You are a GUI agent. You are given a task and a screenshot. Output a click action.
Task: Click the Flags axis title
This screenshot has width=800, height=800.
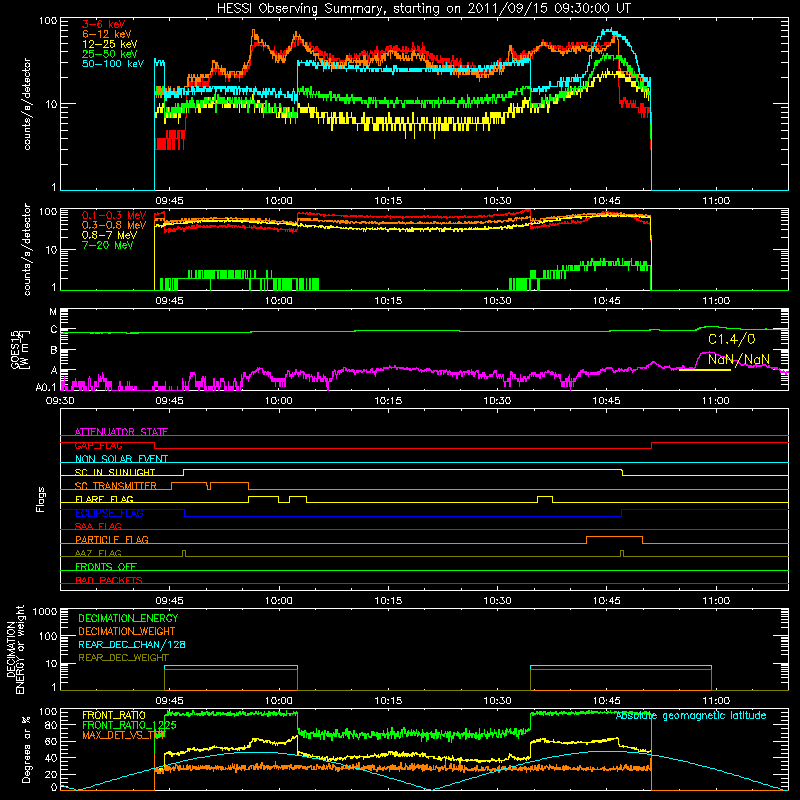(x=41, y=499)
